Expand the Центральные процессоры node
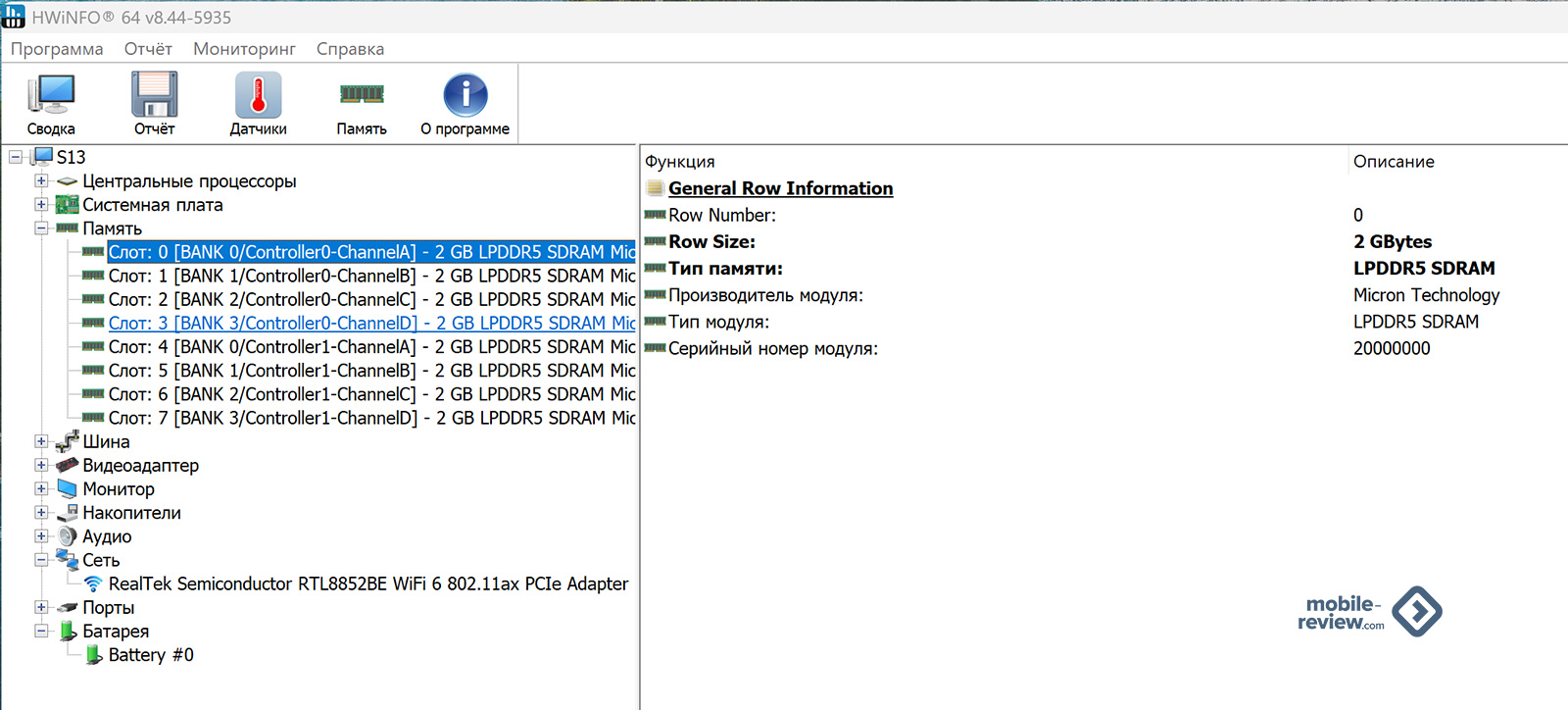The width and height of the screenshot is (1568, 710). click(x=41, y=181)
